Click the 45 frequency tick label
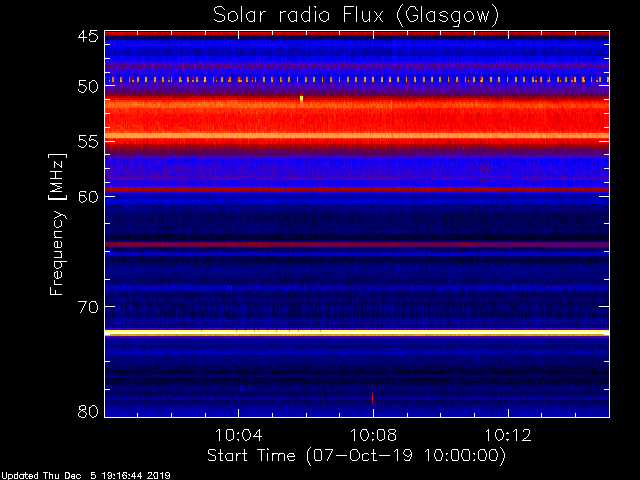Image resolution: width=640 pixels, height=480 pixels. [88, 36]
